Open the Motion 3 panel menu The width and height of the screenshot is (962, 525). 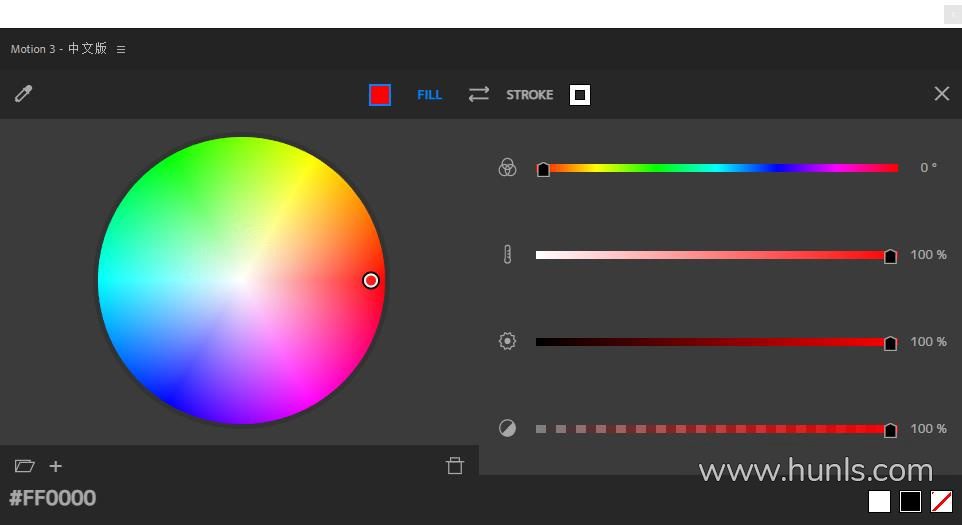121,49
